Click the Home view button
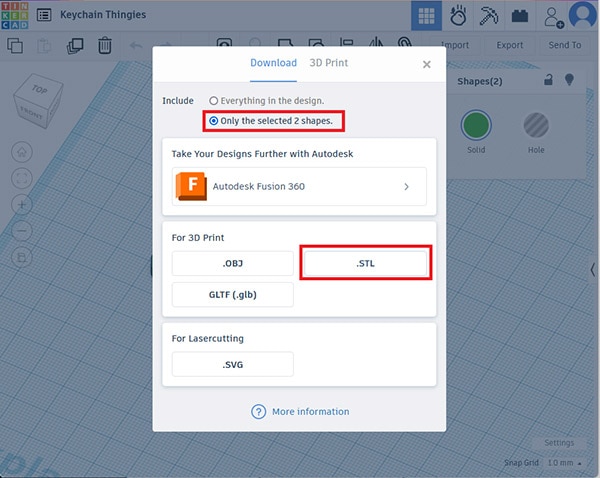Screen dimensions: 600x478 pyautogui.click(x=22, y=152)
